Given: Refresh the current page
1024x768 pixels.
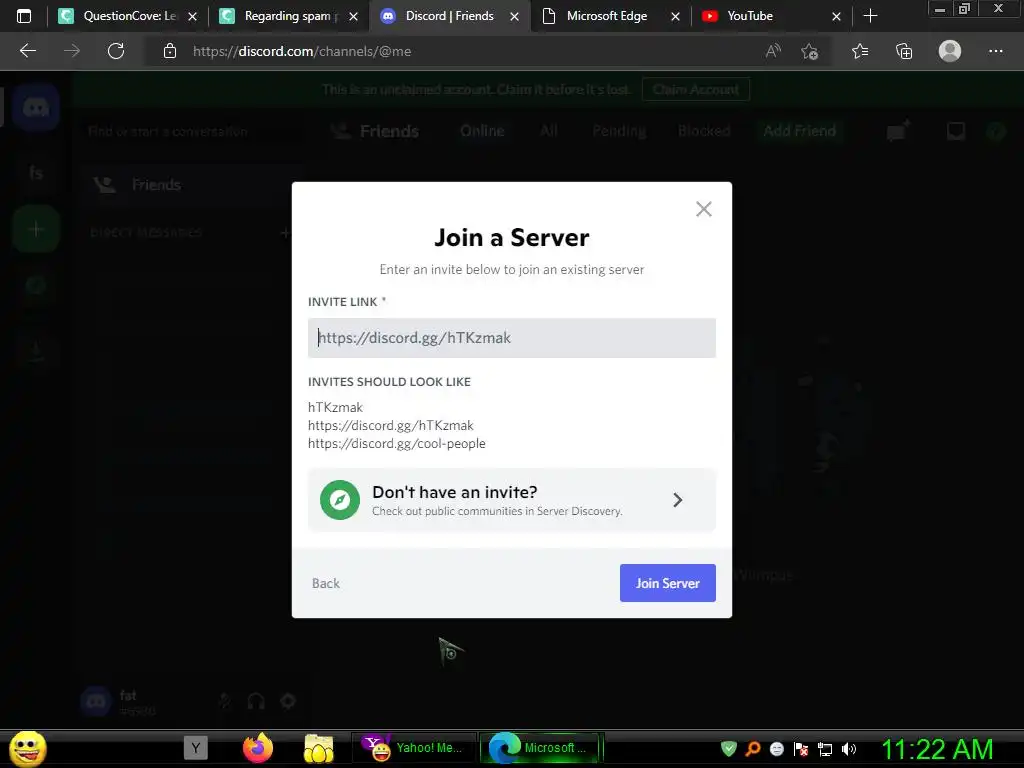Looking at the screenshot, I should [x=116, y=51].
